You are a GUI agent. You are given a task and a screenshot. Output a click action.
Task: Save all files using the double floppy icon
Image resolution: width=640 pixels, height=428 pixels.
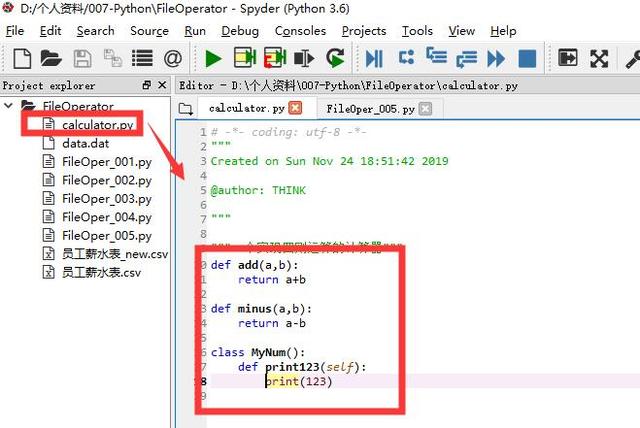[113, 58]
